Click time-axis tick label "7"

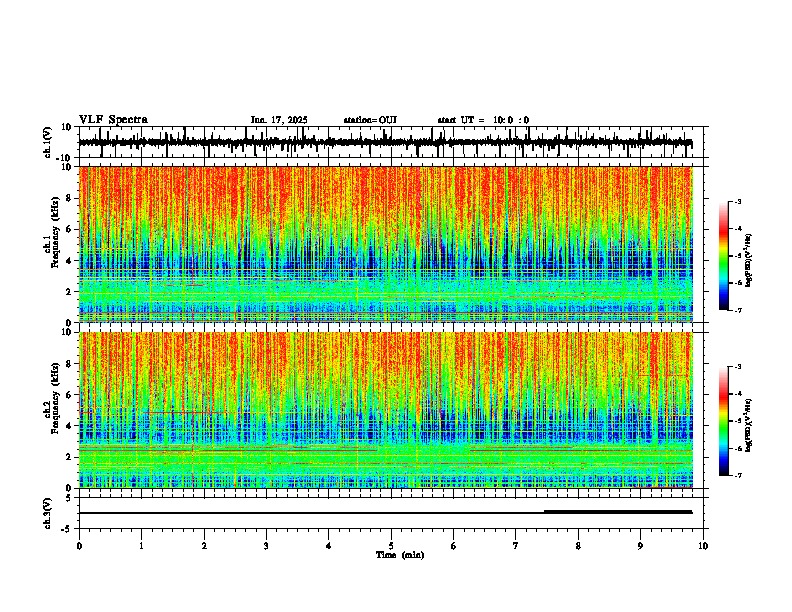[x=516, y=546]
